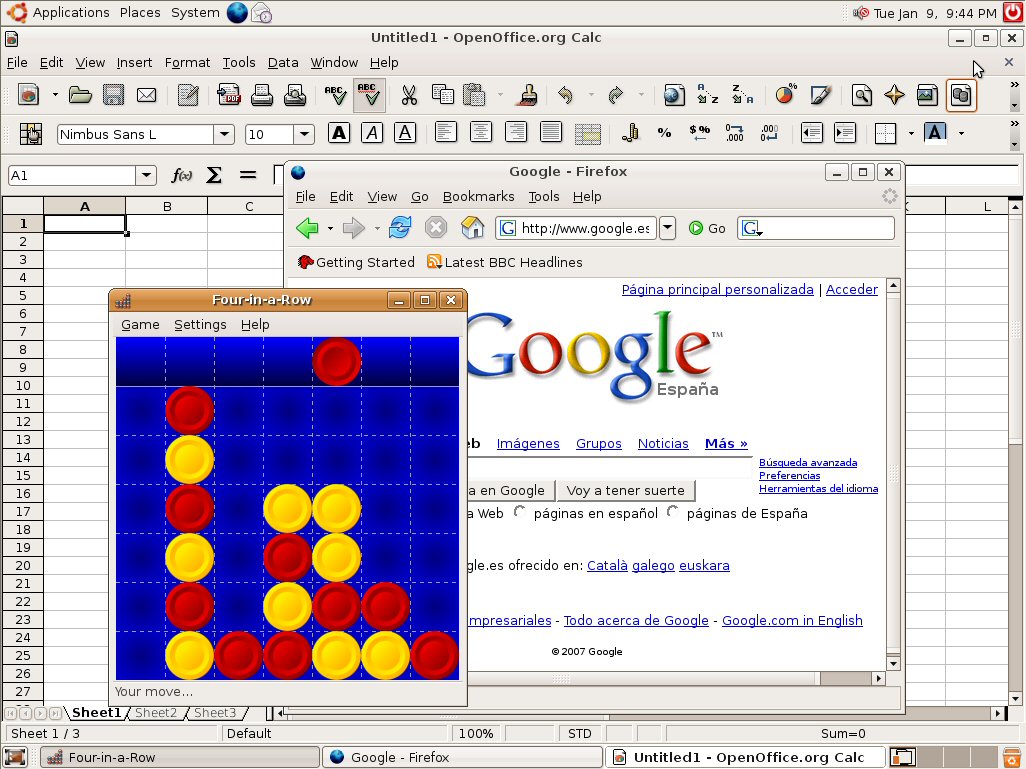1026x769 pixels.
Task: Toggle Edit File mode icon in Calc
Action: click(188, 96)
